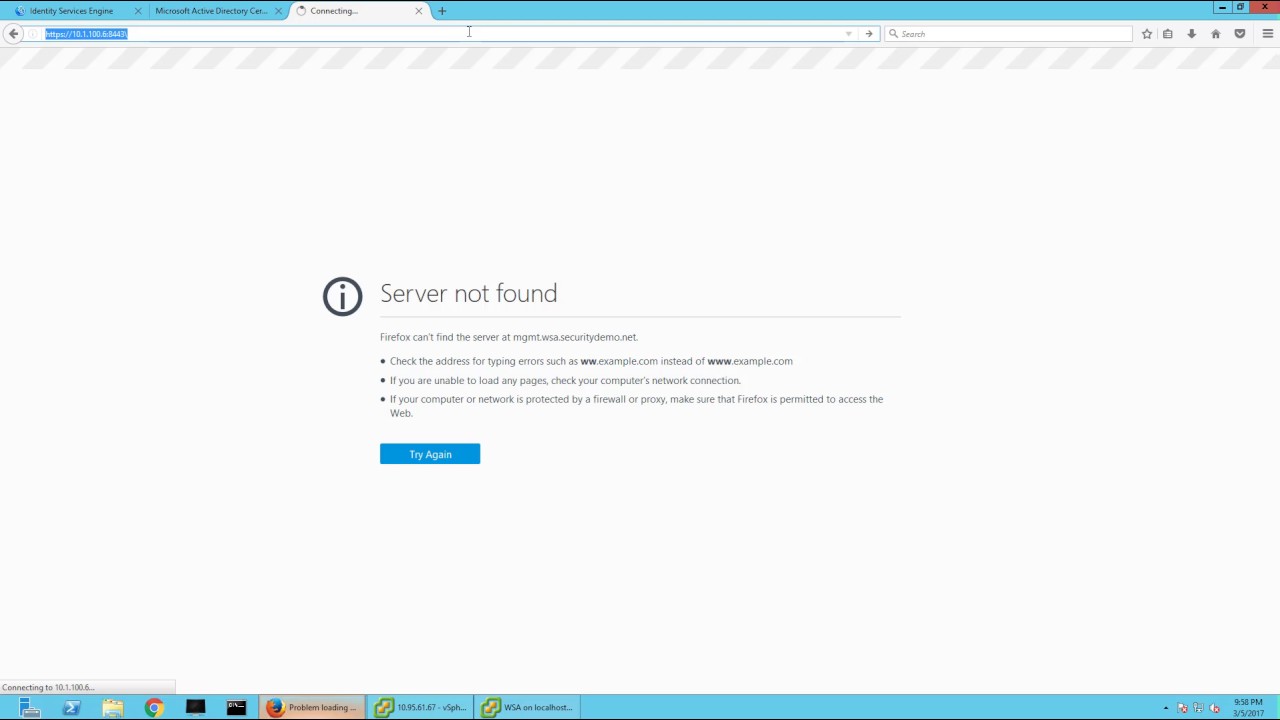
Task: Click the clock showing 9:58 PM
Action: pyautogui.click(x=1249, y=708)
